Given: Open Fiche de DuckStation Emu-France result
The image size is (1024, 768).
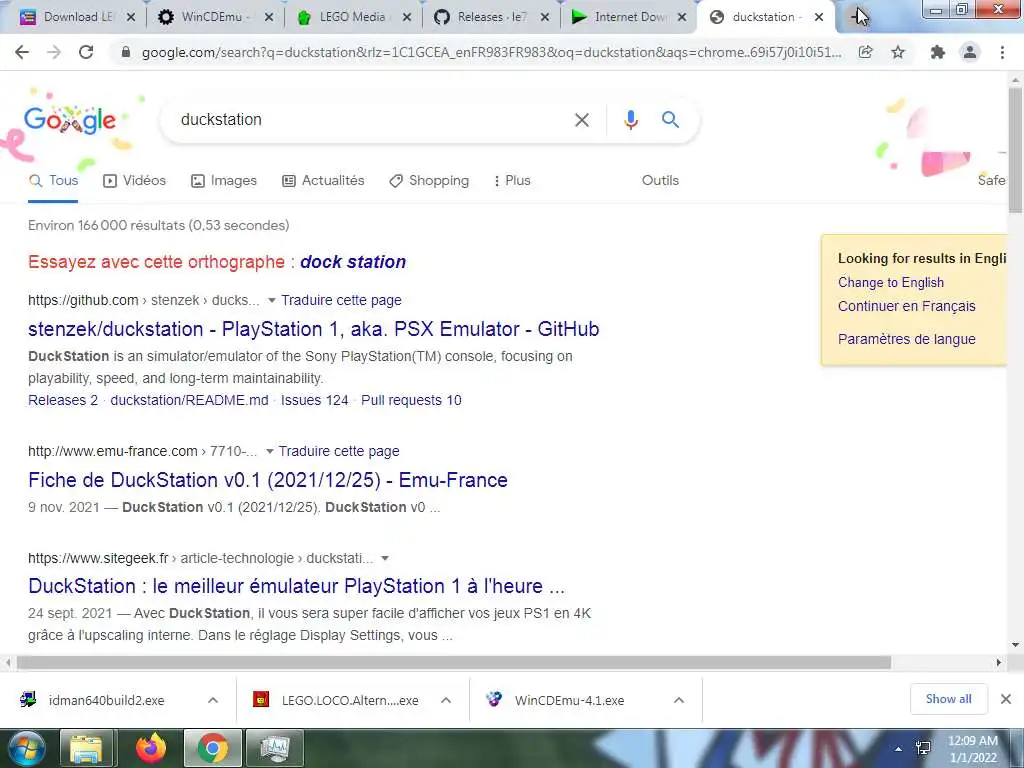Looking at the screenshot, I should point(268,480).
